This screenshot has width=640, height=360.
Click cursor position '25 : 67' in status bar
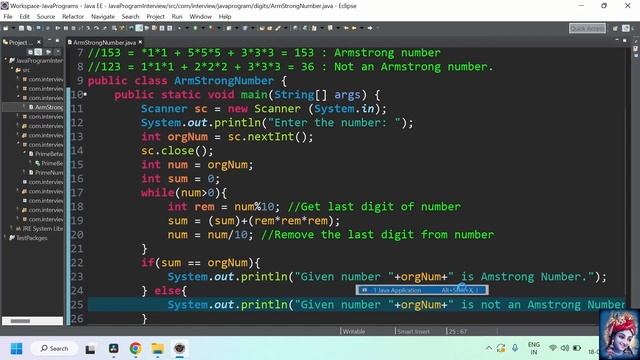pyautogui.click(x=458, y=331)
